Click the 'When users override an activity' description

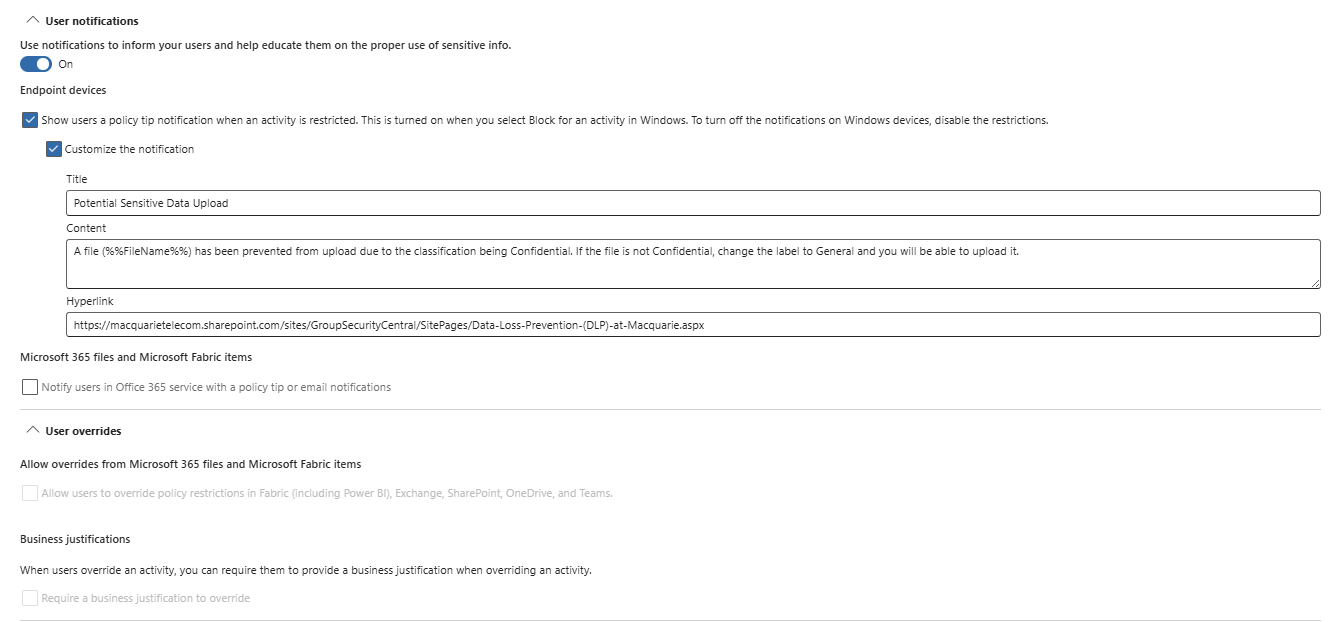[x=306, y=570]
